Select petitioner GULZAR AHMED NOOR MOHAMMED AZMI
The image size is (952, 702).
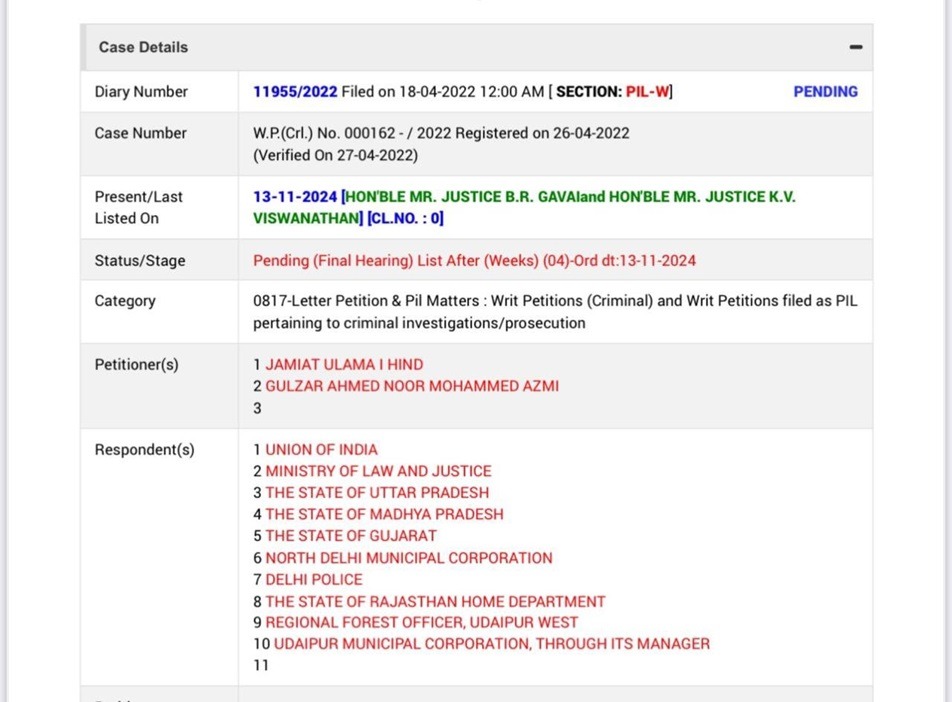(412, 386)
